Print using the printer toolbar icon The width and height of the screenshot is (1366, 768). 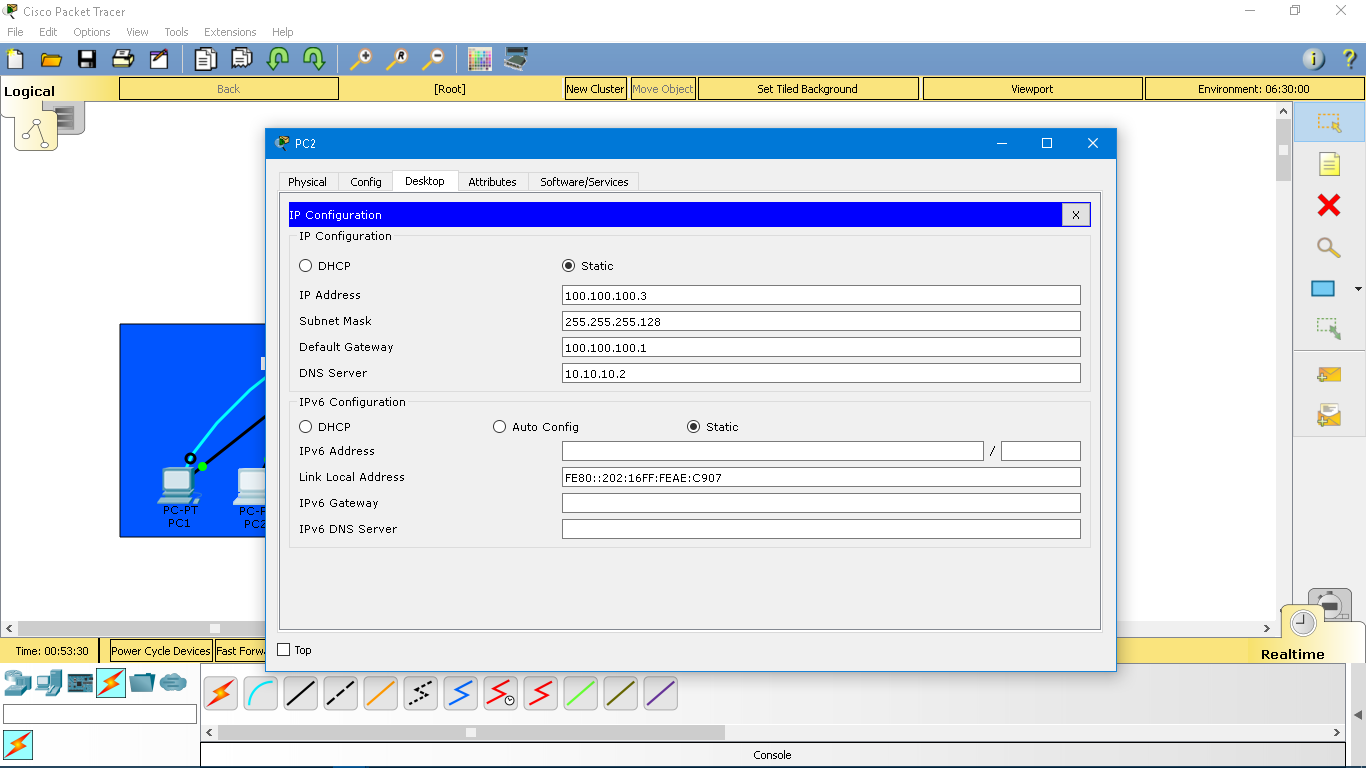point(123,59)
